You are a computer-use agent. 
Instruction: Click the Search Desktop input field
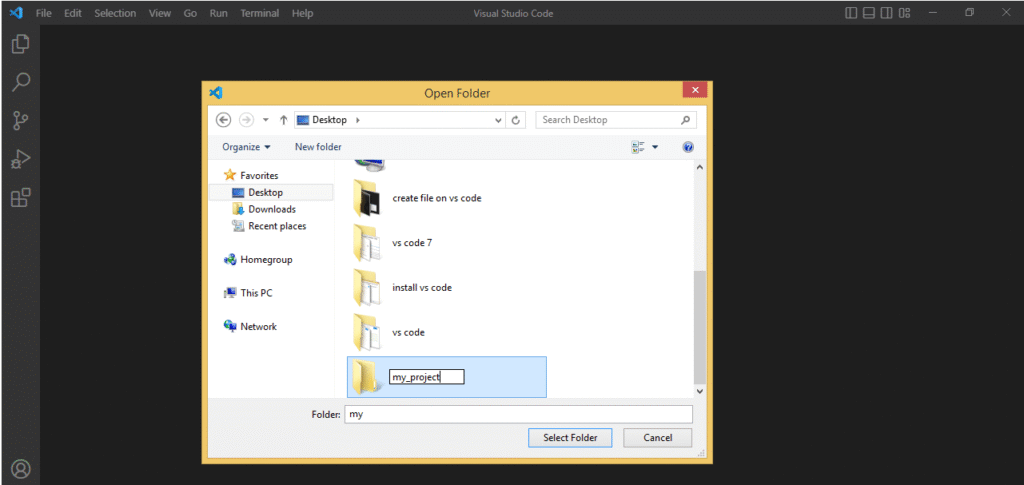coord(608,120)
